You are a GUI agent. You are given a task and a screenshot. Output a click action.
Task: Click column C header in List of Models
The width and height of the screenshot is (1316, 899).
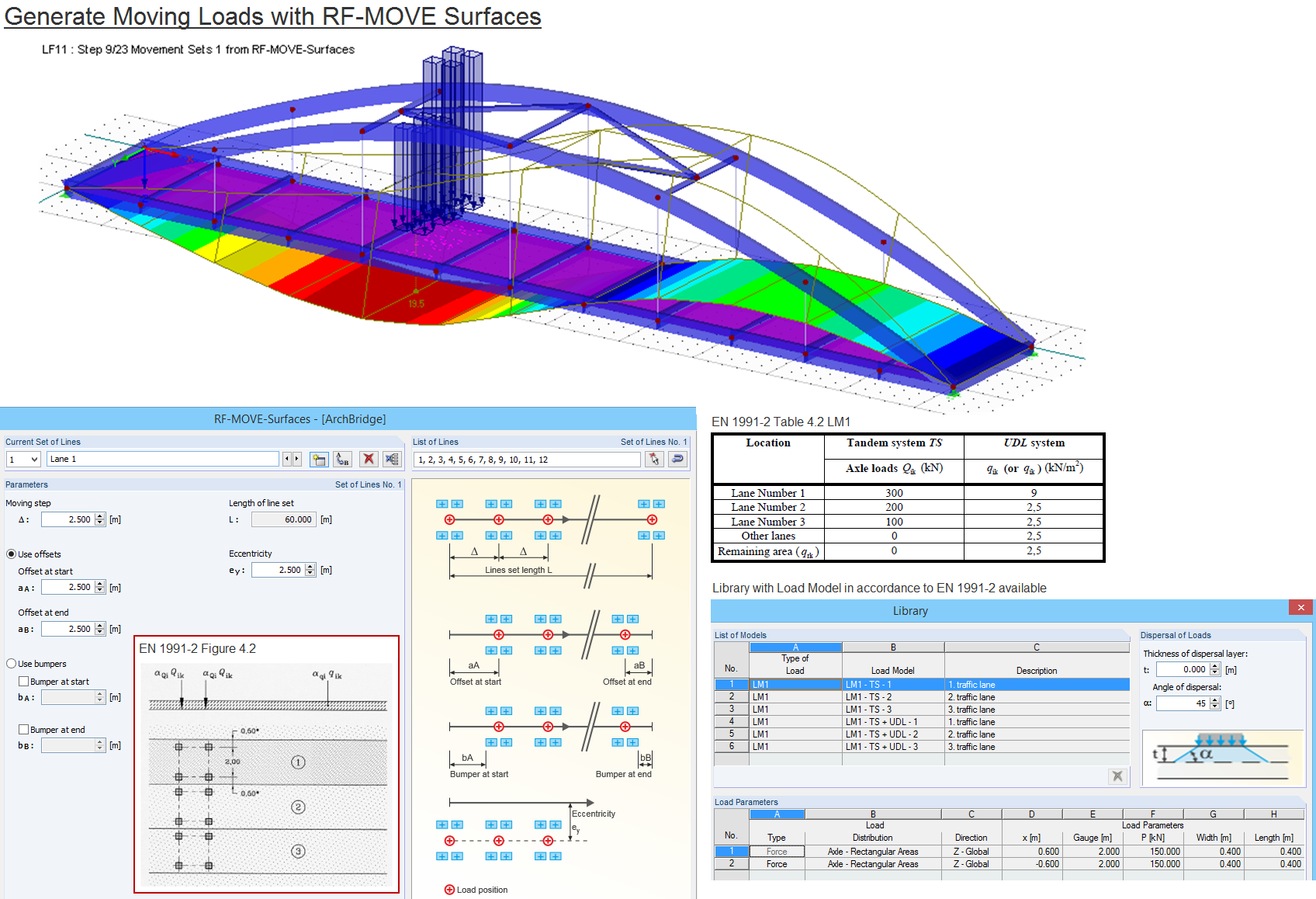point(1037,647)
